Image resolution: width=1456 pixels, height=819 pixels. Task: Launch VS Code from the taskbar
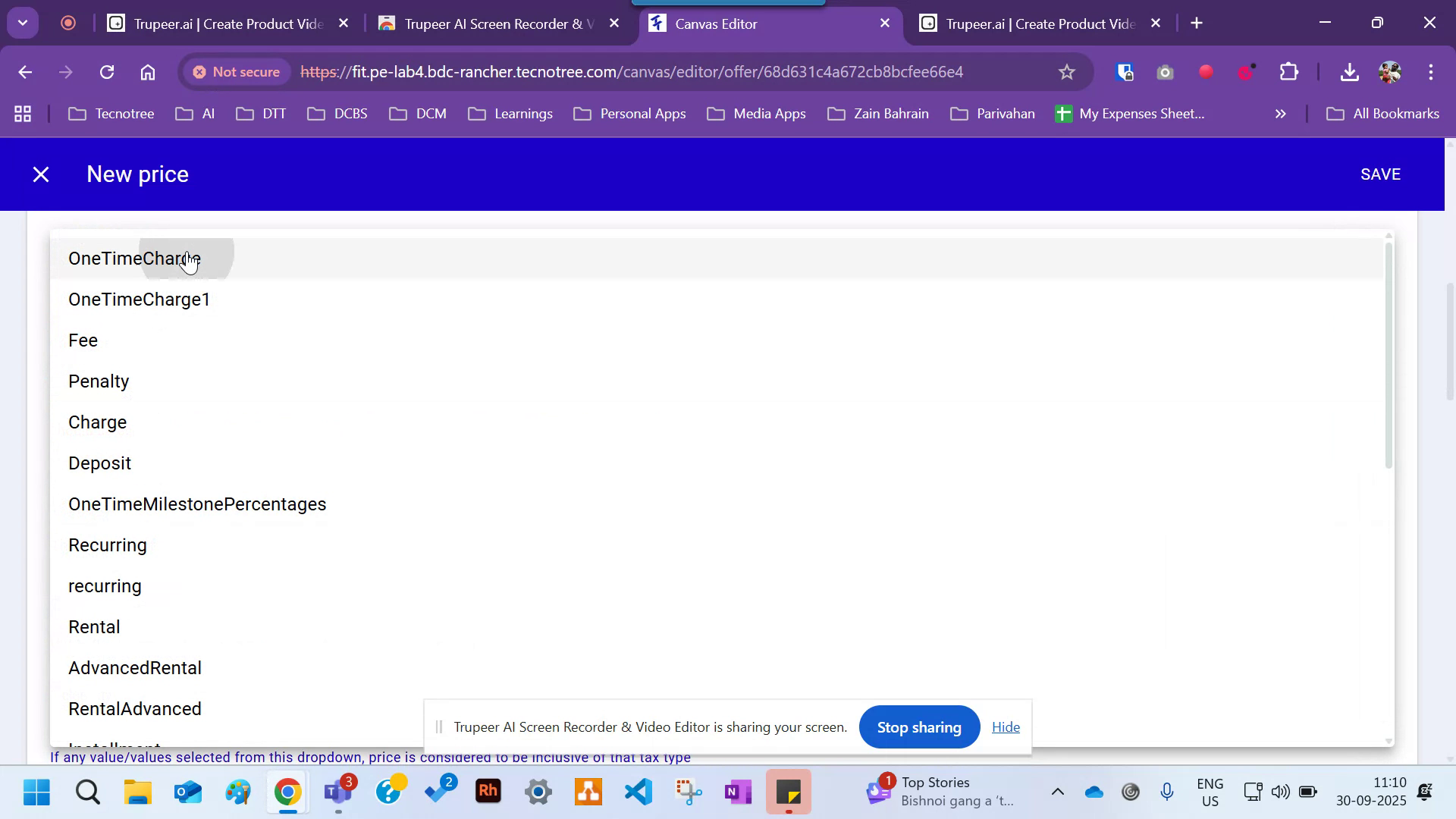pyautogui.click(x=638, y=792)
